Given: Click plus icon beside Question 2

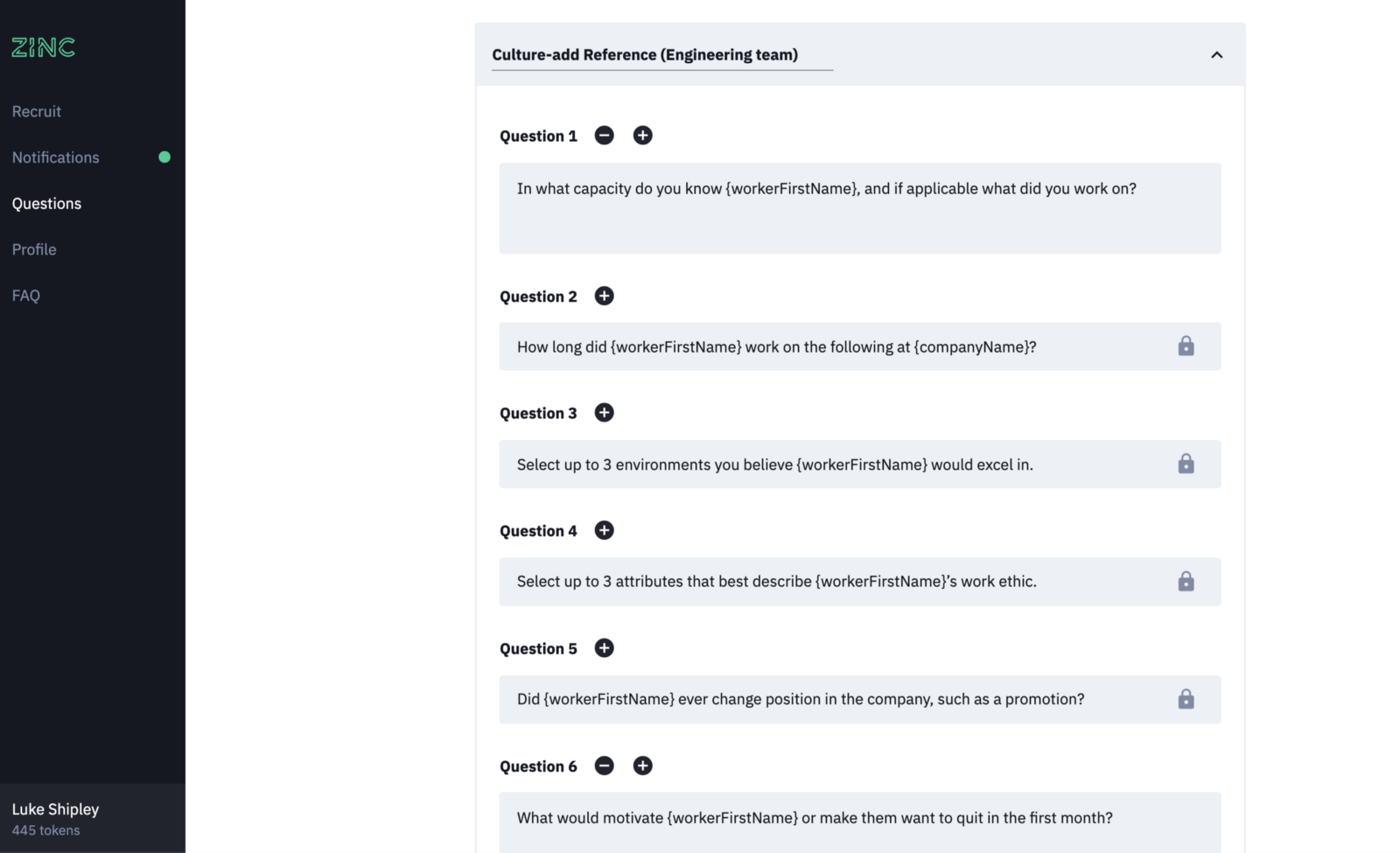Looking at the screenshot, I should pos(604,296).
